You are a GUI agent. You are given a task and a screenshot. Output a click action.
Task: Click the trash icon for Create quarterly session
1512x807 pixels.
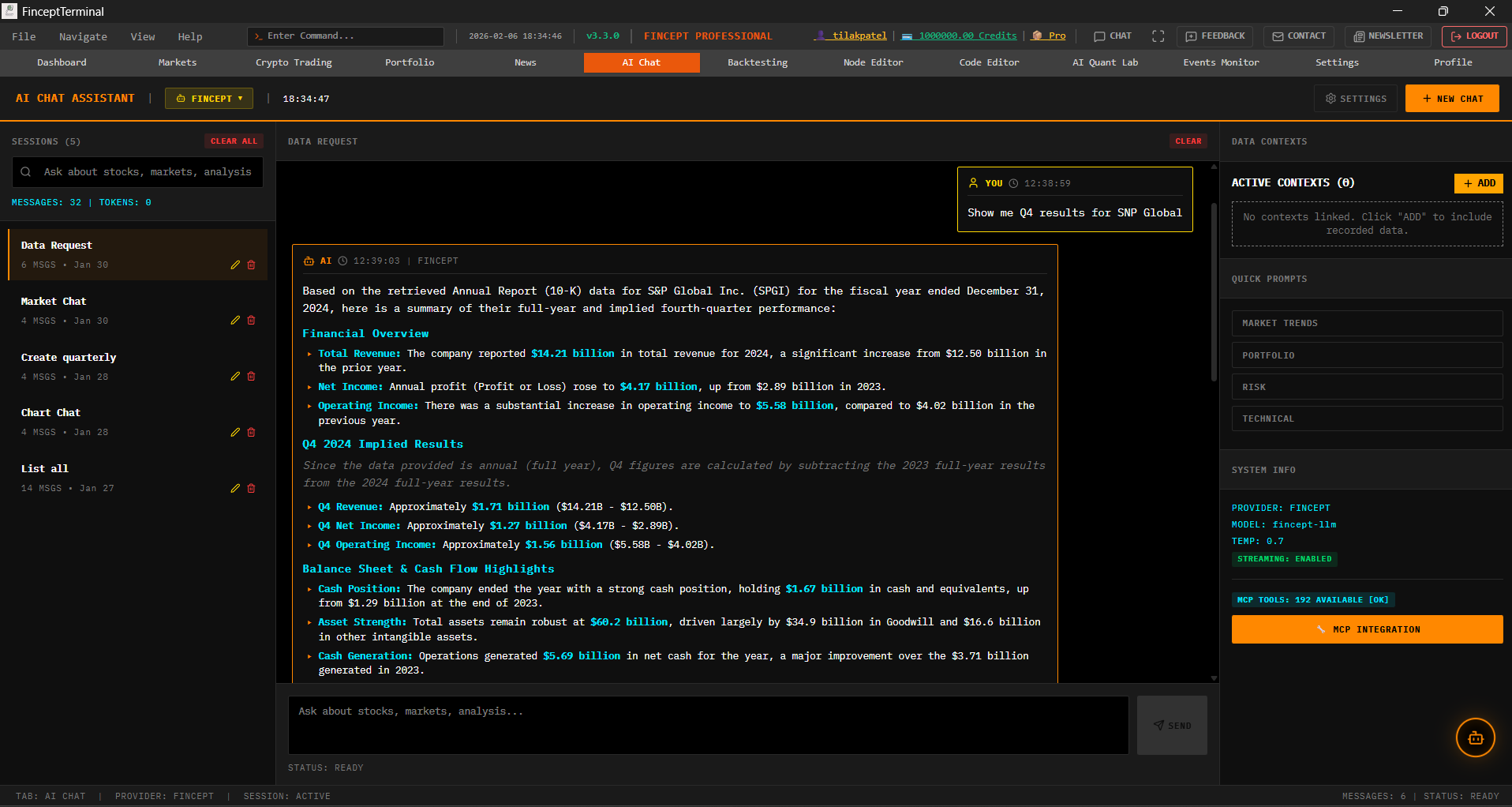[252, 377]
